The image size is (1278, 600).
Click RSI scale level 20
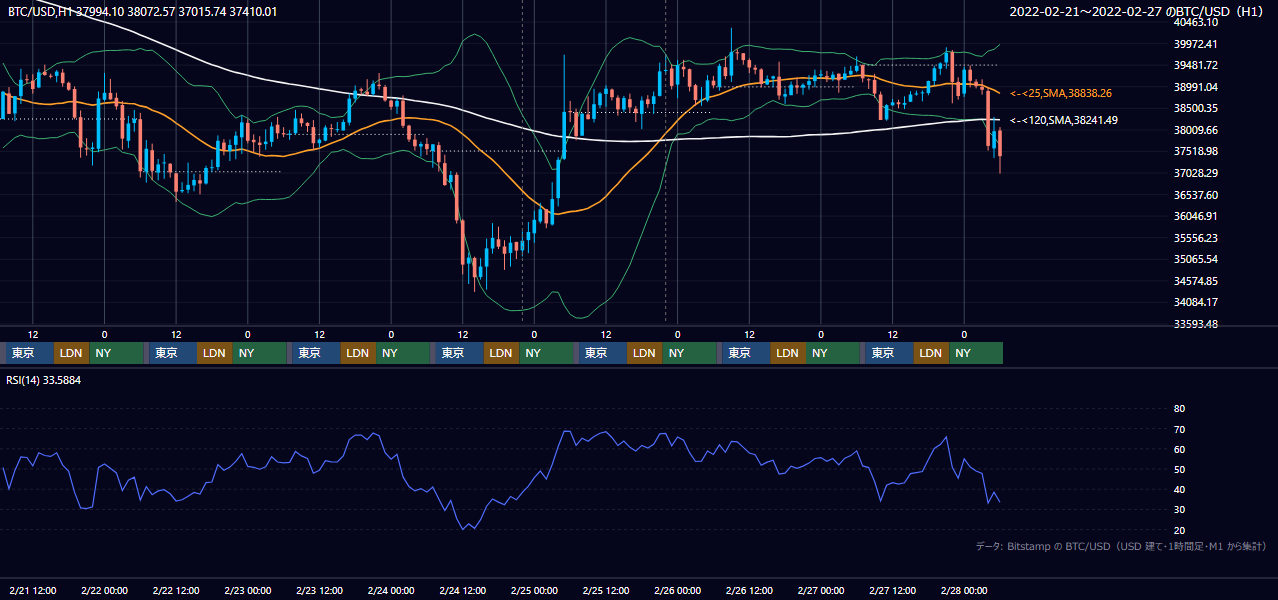[x=1179, y=531]
